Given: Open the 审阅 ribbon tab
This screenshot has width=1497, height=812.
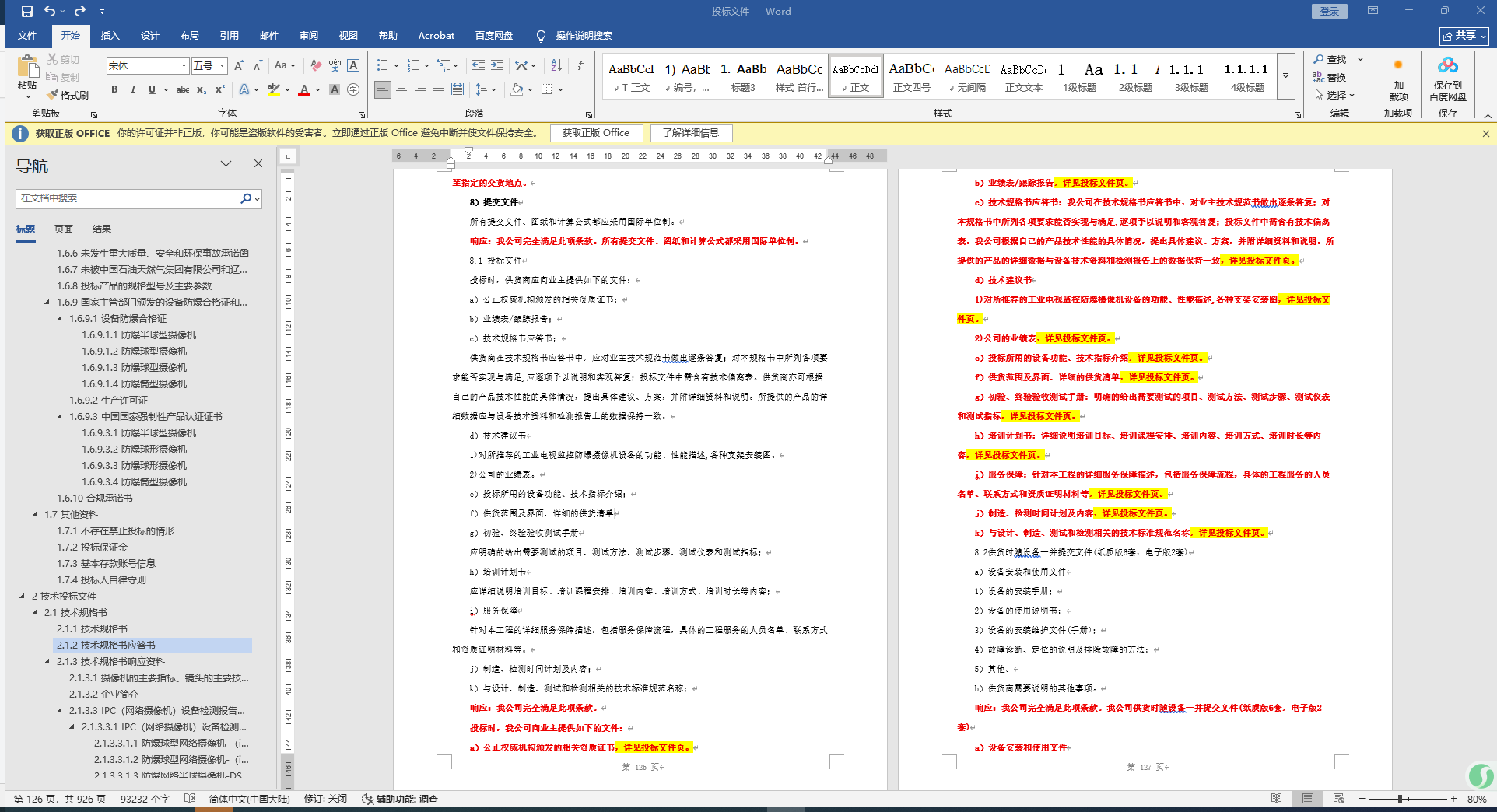Looking at the screenshot, I should click(309, 36).
